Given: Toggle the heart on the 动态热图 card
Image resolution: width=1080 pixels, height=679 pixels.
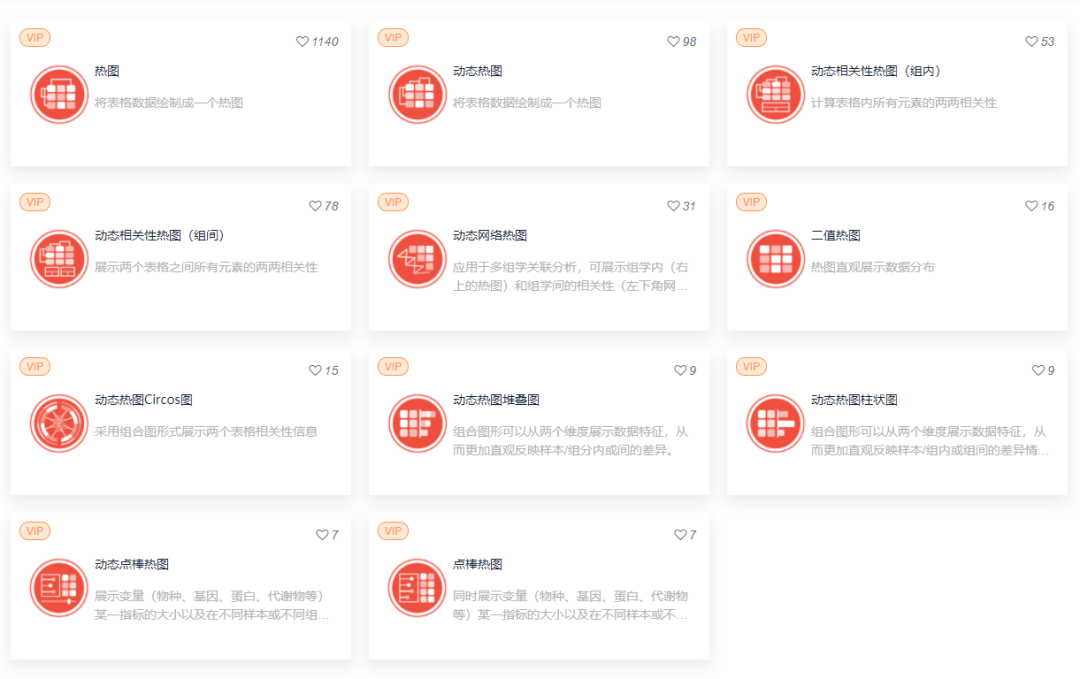Looking at the screenshot, I should point(673,41).
